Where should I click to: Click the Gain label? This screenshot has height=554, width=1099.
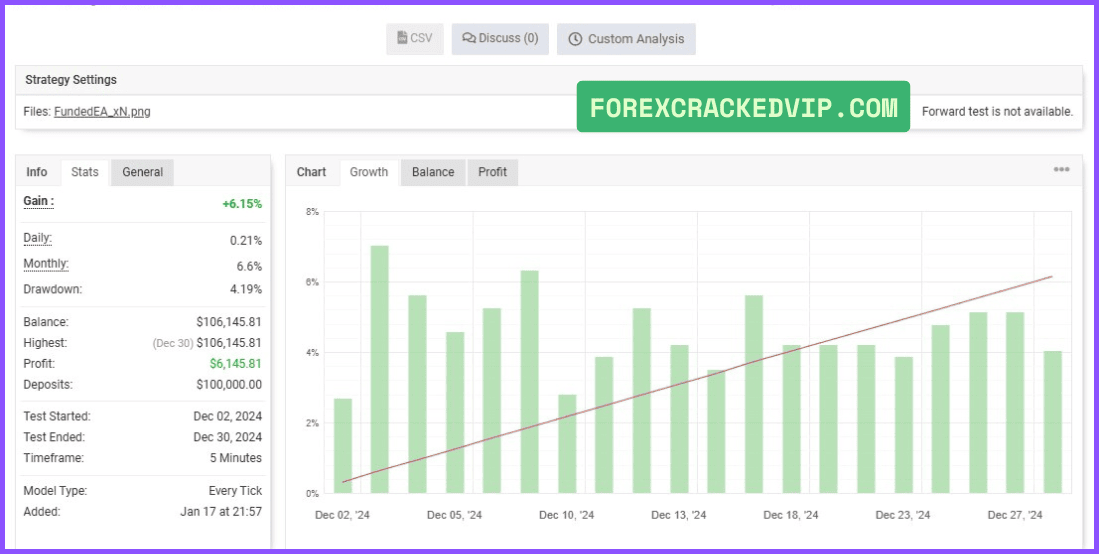[39, 202]
